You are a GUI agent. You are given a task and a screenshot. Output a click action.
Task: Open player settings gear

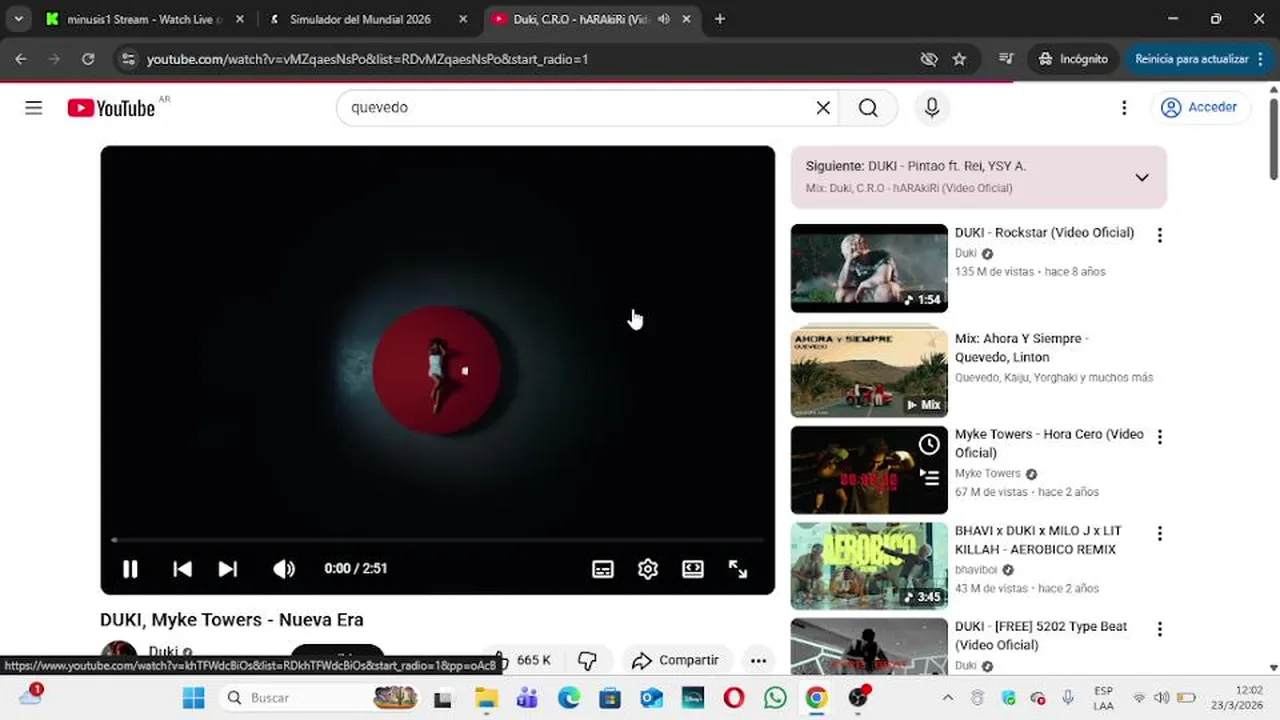tap(648, 569)
